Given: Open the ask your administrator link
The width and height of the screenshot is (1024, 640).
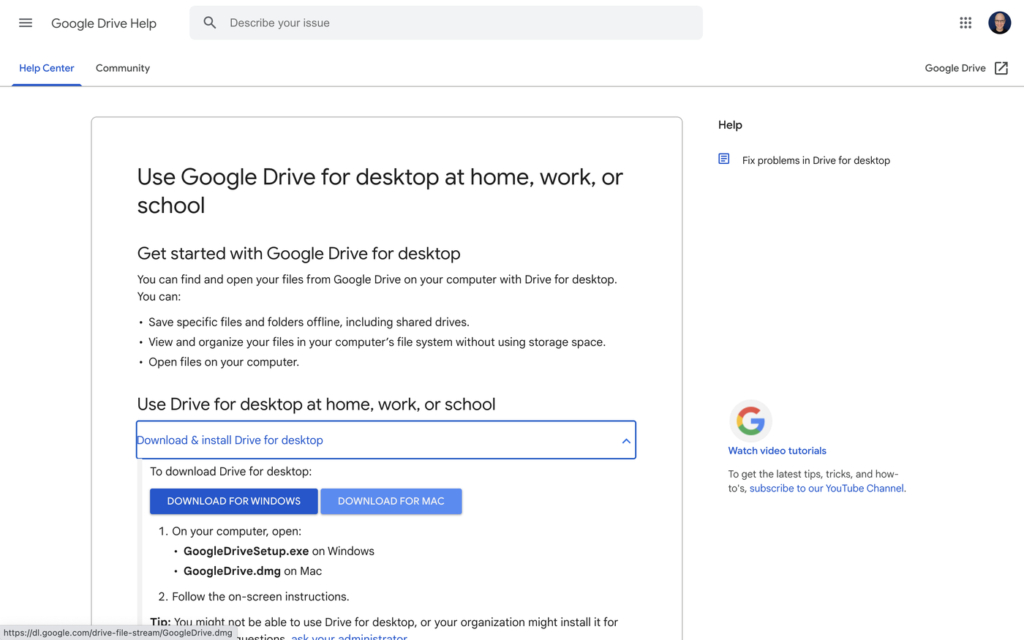Looking at the screenshot, I should click(349, 637).
